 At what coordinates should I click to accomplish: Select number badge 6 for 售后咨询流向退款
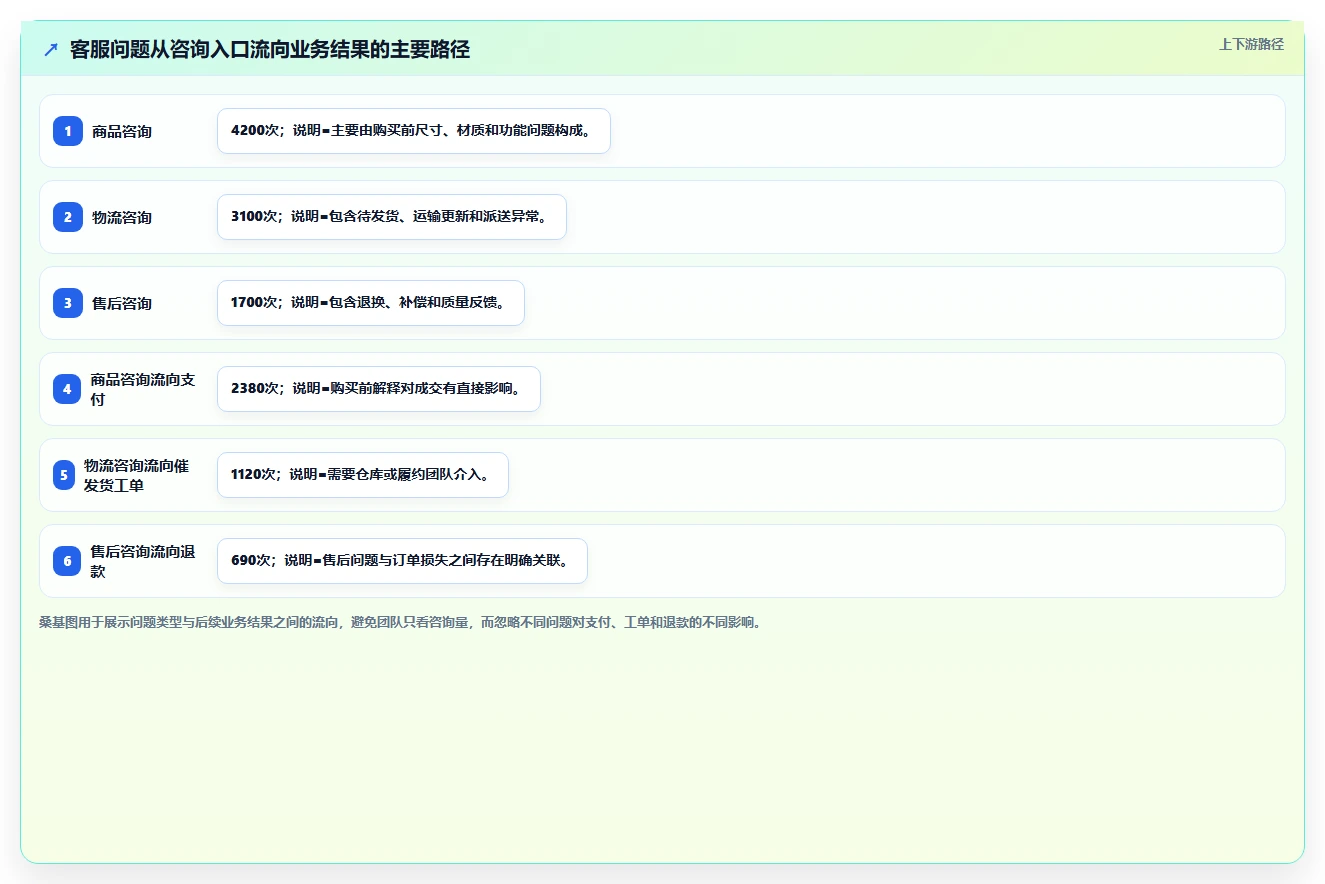click(67, 561)
